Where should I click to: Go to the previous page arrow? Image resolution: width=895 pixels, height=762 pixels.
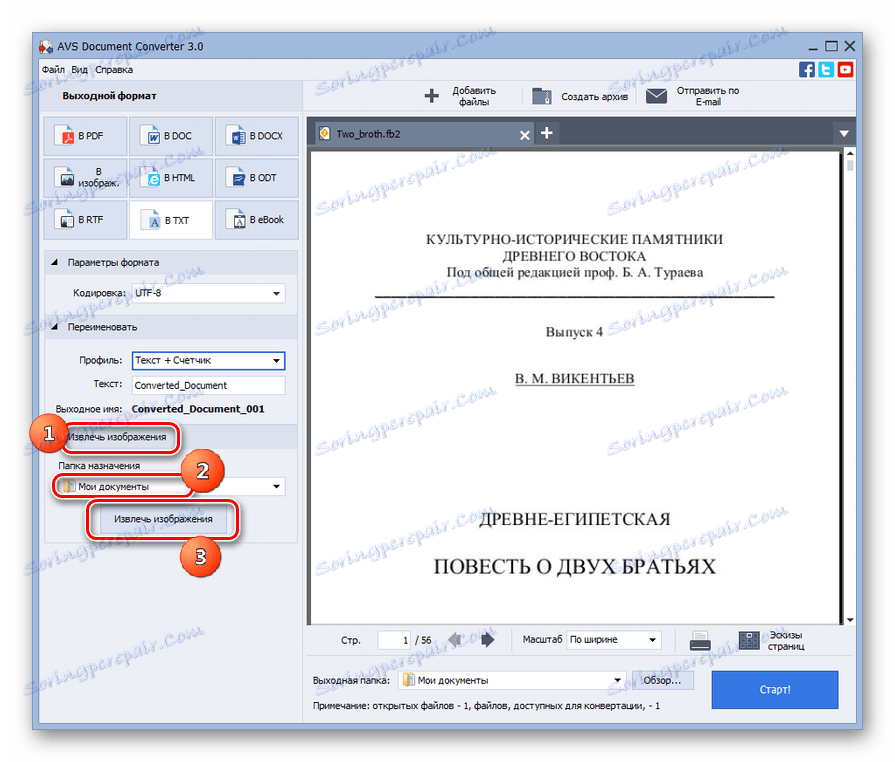[x=455, y=640]
